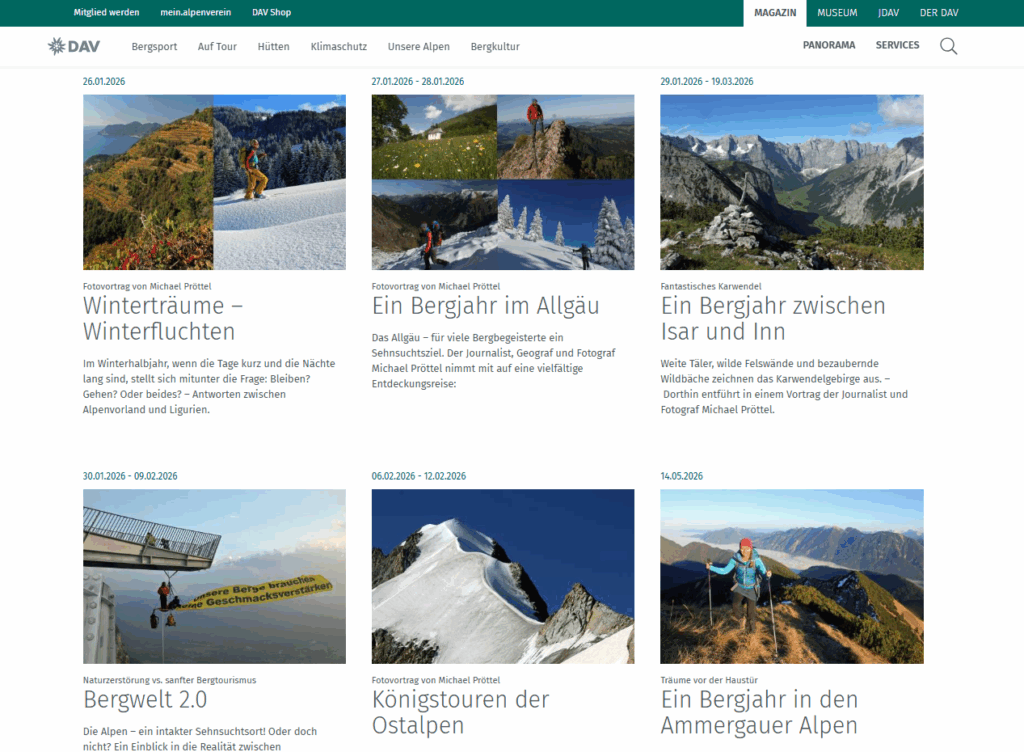Expand the Hütten menu
This screenshot has width=1024, height=752.
[x=273, y=46]
